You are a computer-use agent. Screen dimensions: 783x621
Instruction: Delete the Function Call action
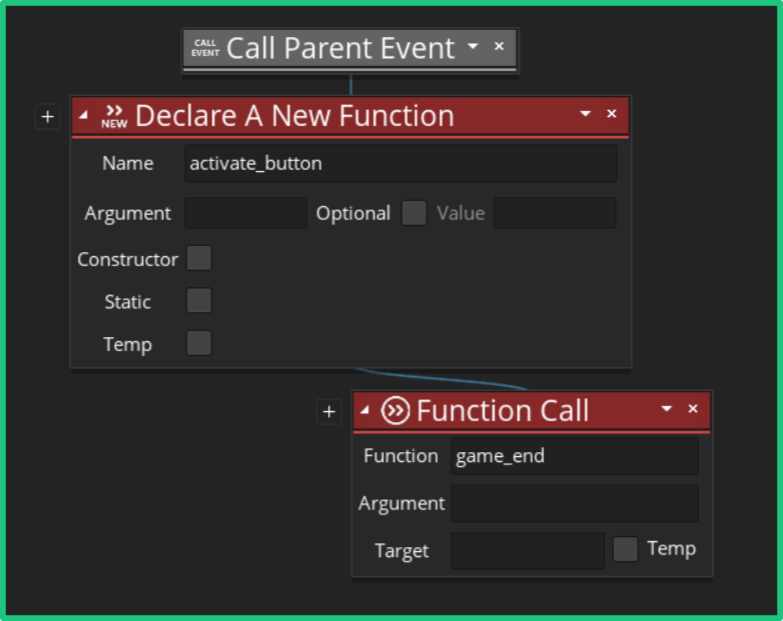(693, 409)
